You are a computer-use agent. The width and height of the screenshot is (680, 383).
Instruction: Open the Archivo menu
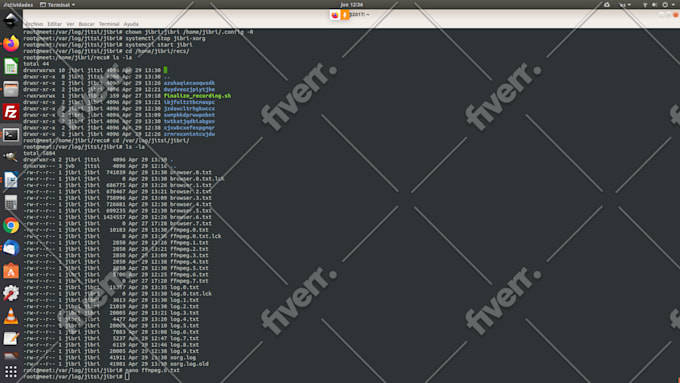[x=34, y=24]
